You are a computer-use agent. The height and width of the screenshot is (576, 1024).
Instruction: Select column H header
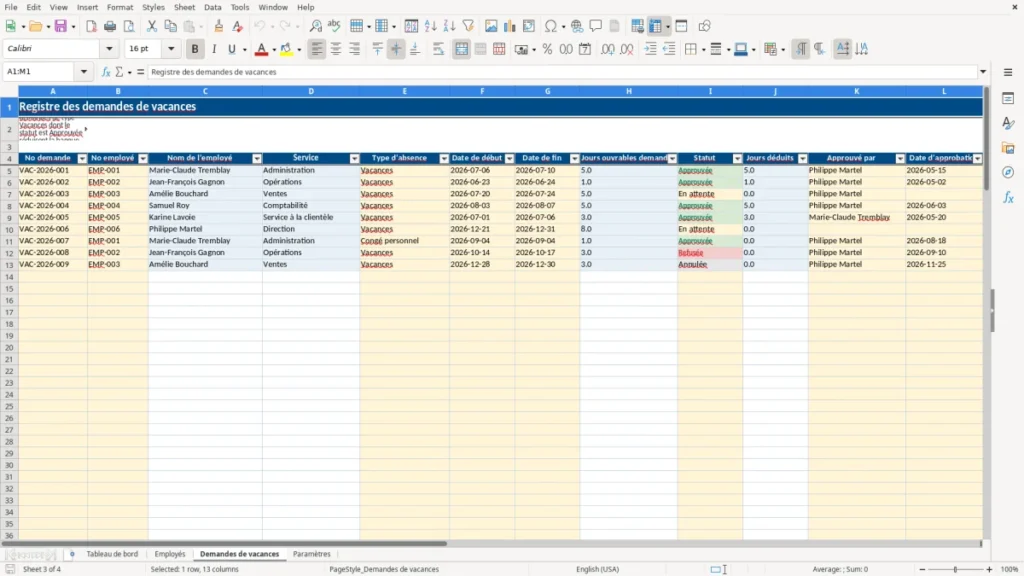coord(629,91)
